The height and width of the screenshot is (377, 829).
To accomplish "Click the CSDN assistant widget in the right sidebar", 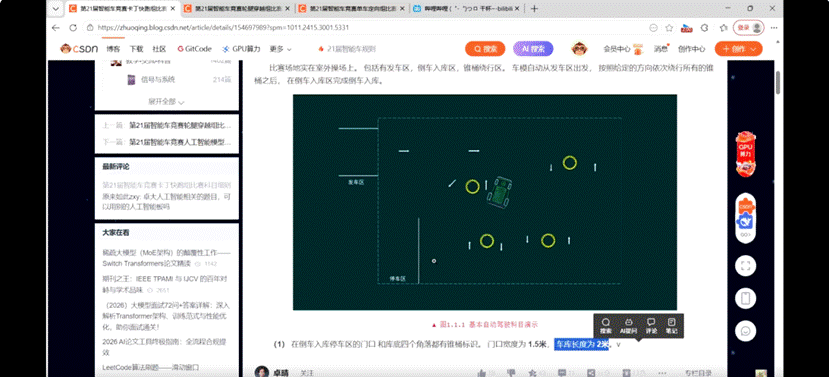I will (745, 218).
